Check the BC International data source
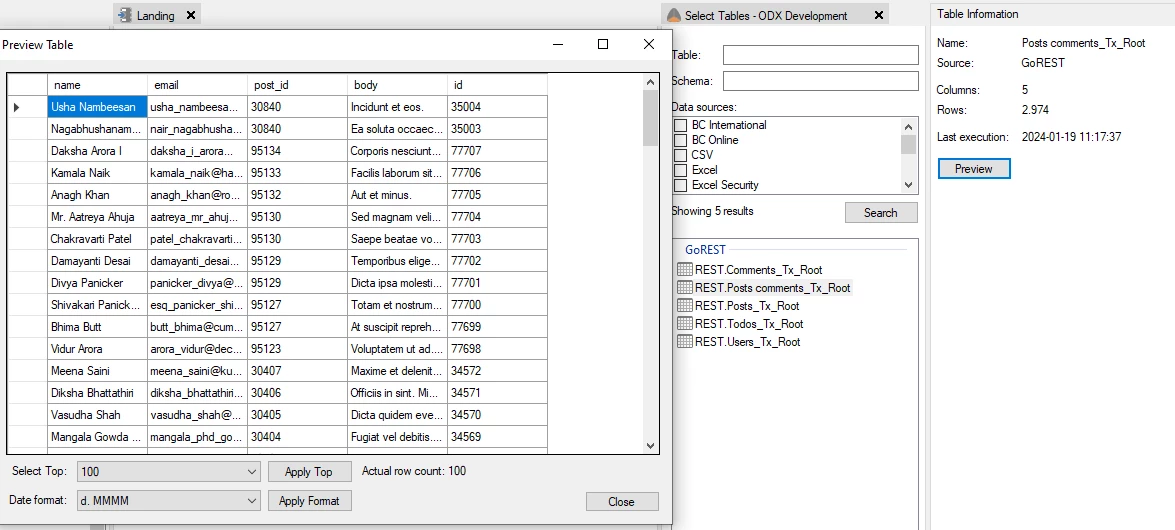This screenshot has width=1175, height=530. tap(680, 125)
